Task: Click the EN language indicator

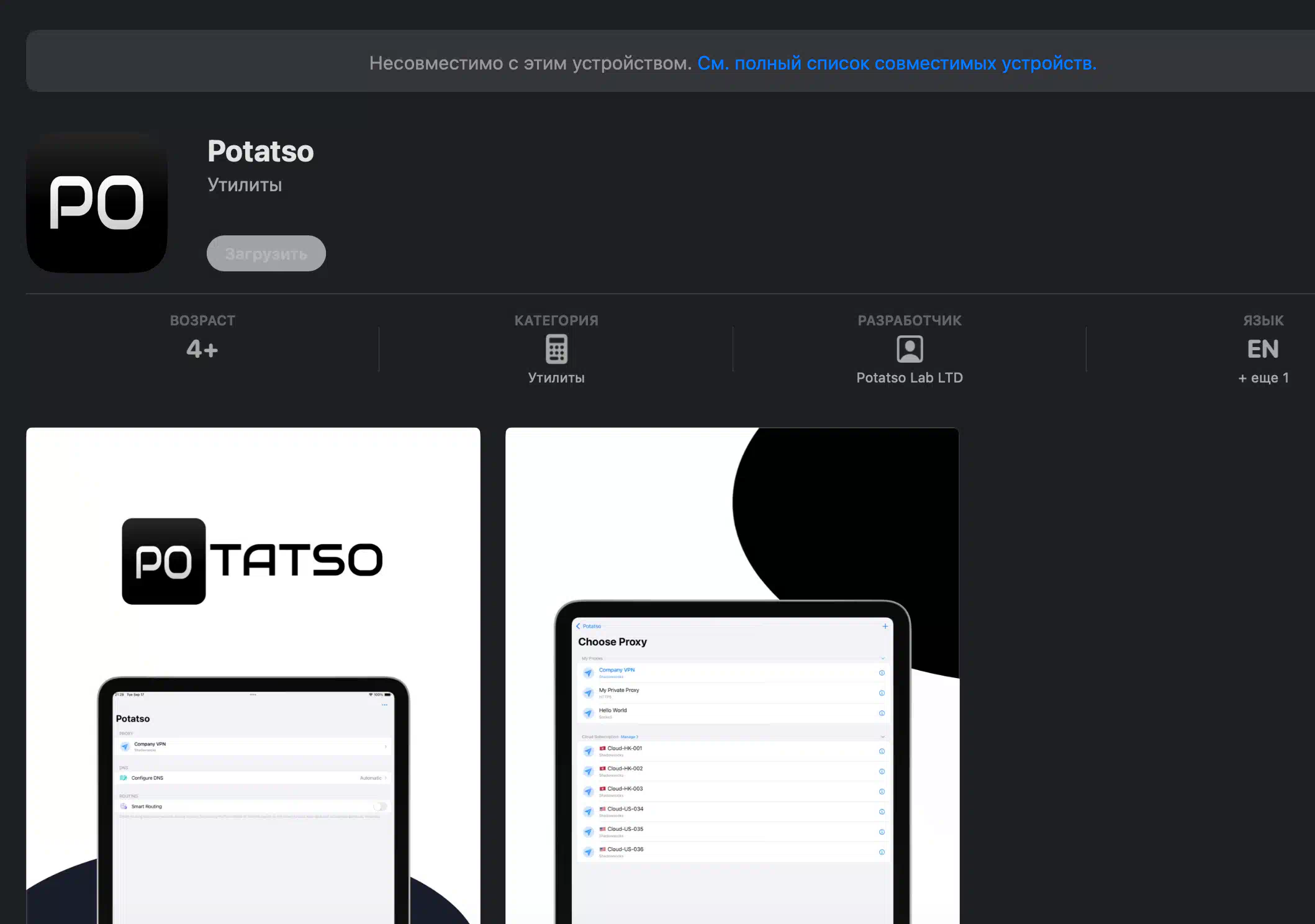Action: 1263,349
